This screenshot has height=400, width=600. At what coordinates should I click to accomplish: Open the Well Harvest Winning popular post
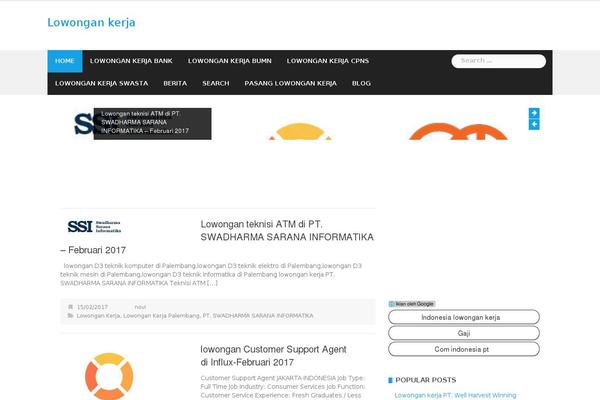click(x=455, y=395)
